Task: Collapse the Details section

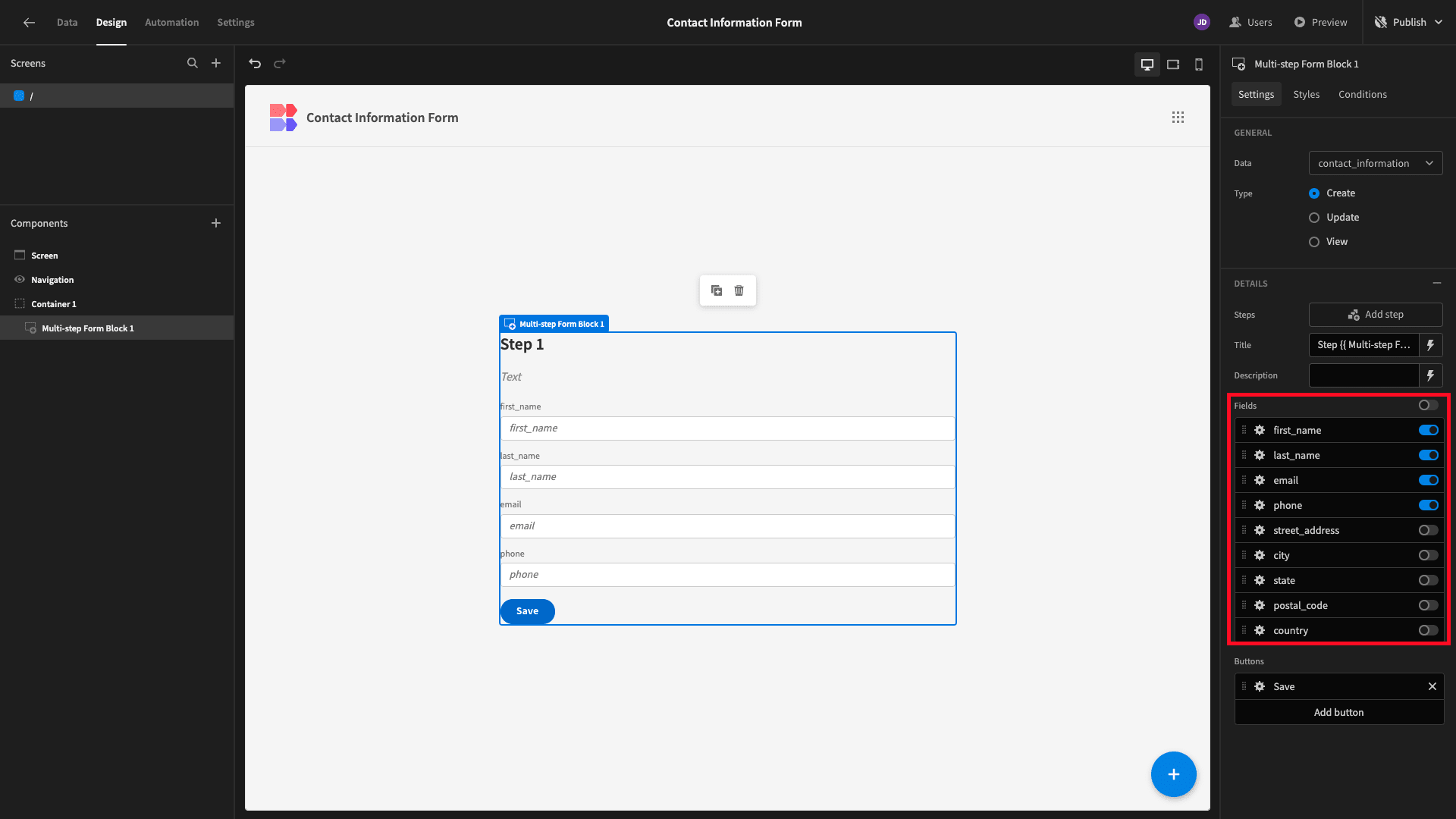Action: point(1437,283)
